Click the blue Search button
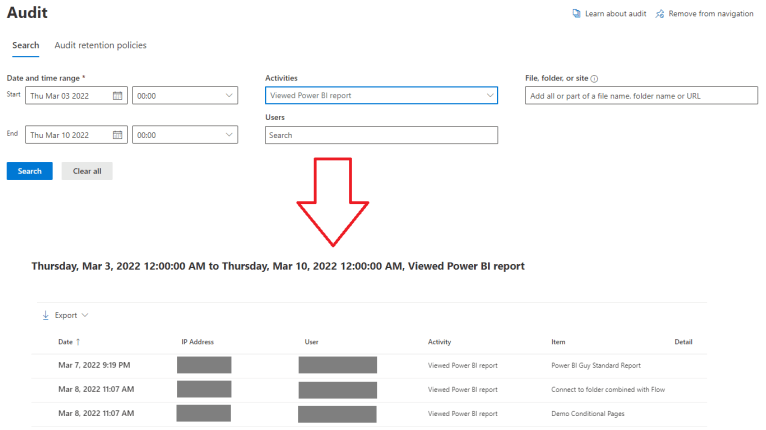This screenshot has width=766, height=430. click(x=29, y=171)
